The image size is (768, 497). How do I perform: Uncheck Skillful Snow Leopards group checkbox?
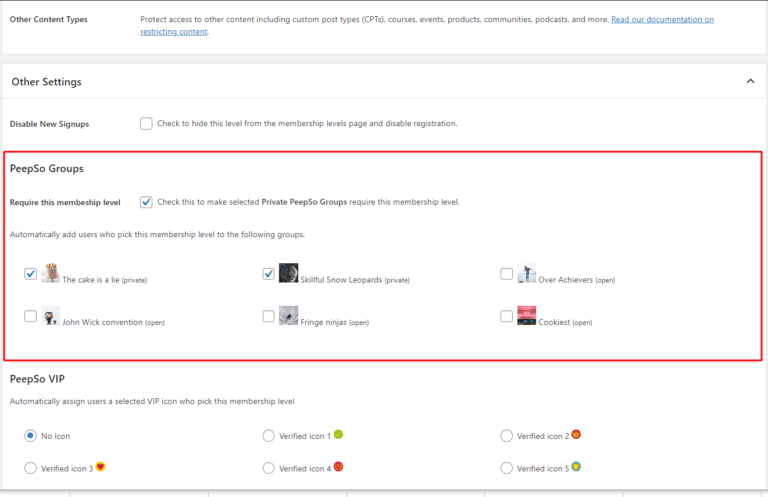269,274
